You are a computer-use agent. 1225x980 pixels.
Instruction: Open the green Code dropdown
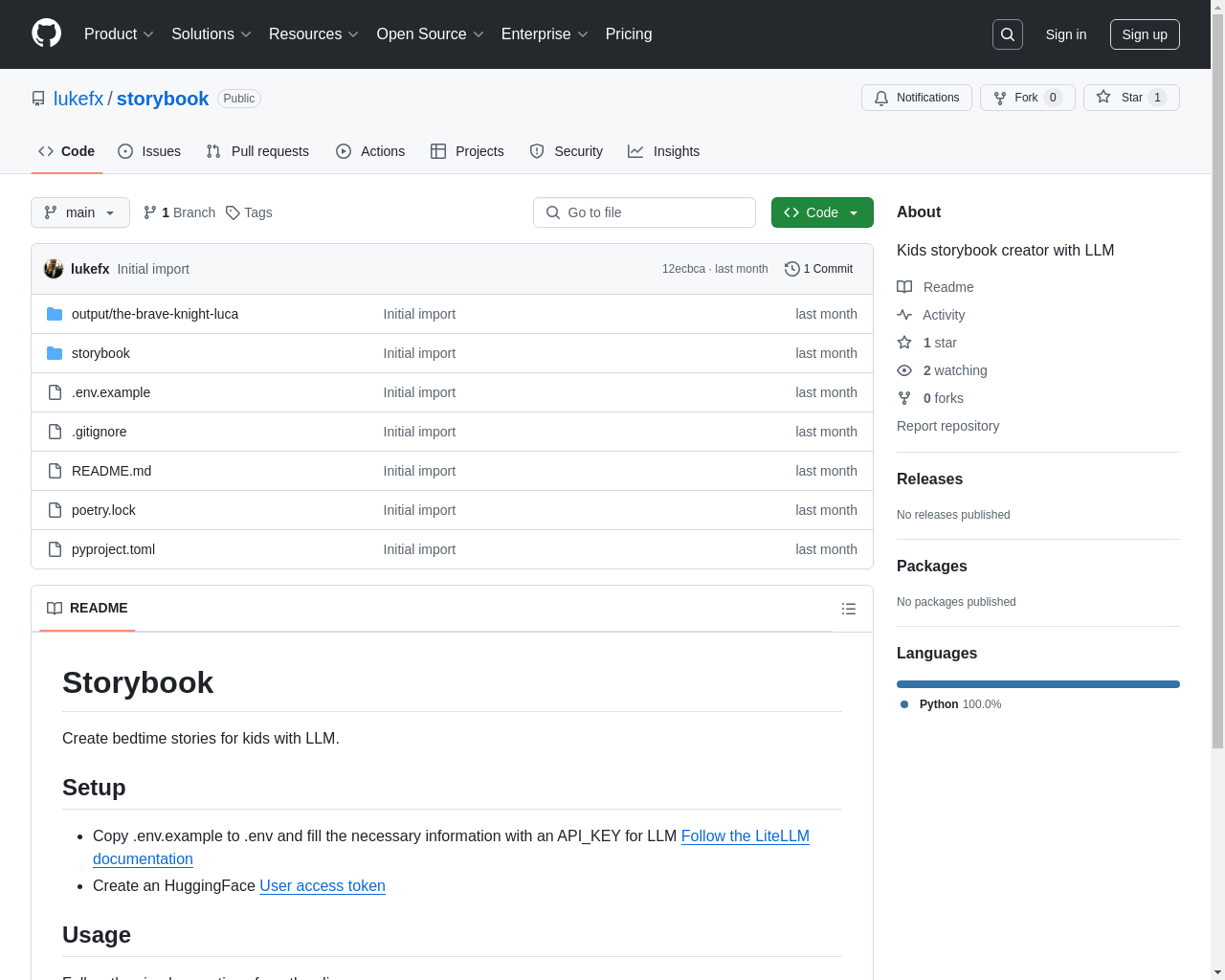[822, 212]
